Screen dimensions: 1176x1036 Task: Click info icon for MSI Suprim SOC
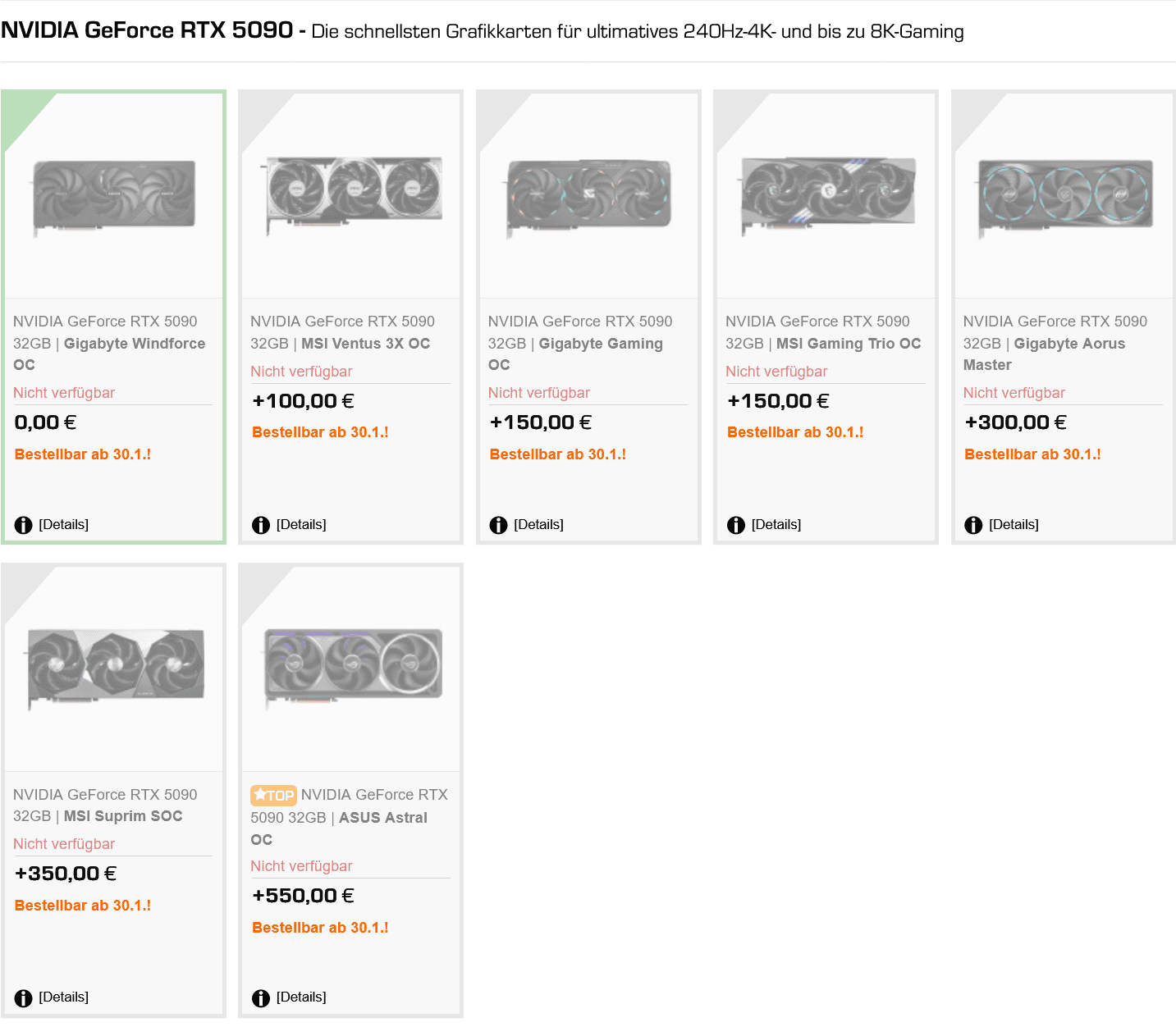pyautogui.click(x=23, y=997)
